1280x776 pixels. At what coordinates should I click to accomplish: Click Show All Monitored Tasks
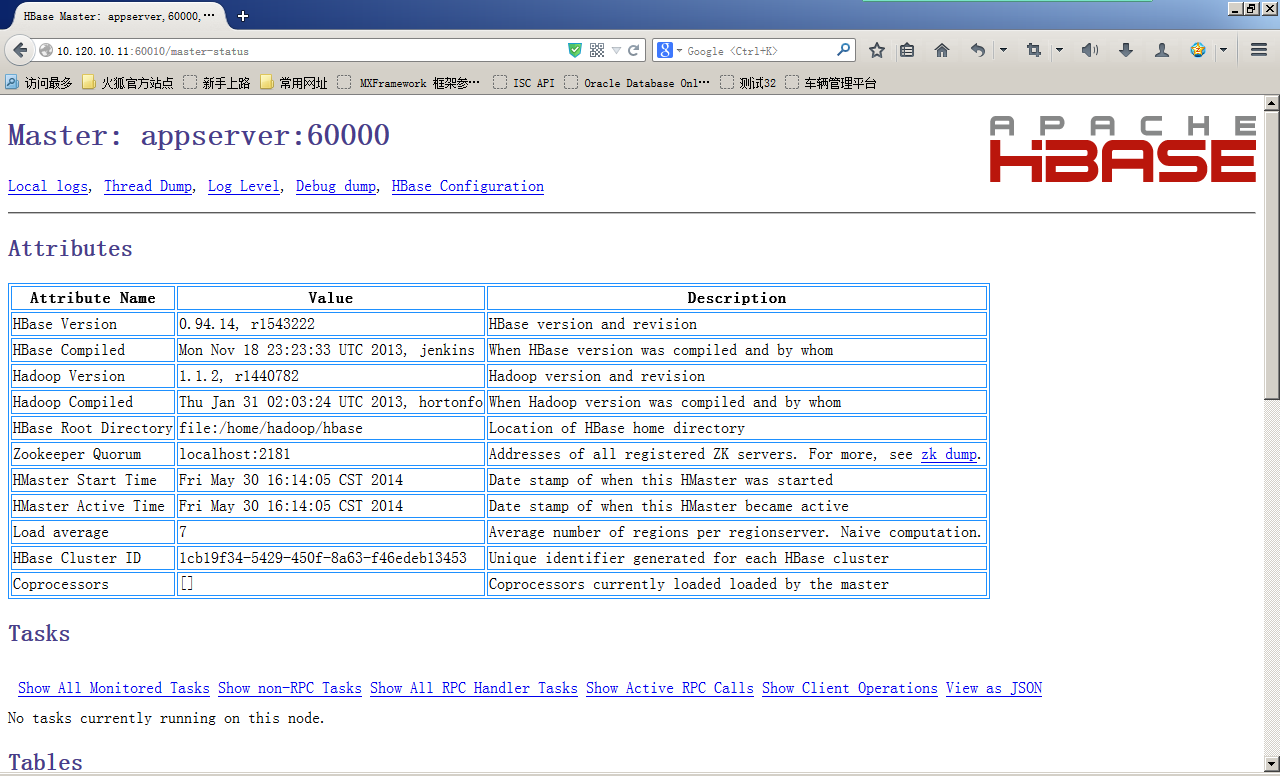pos(114,688)
